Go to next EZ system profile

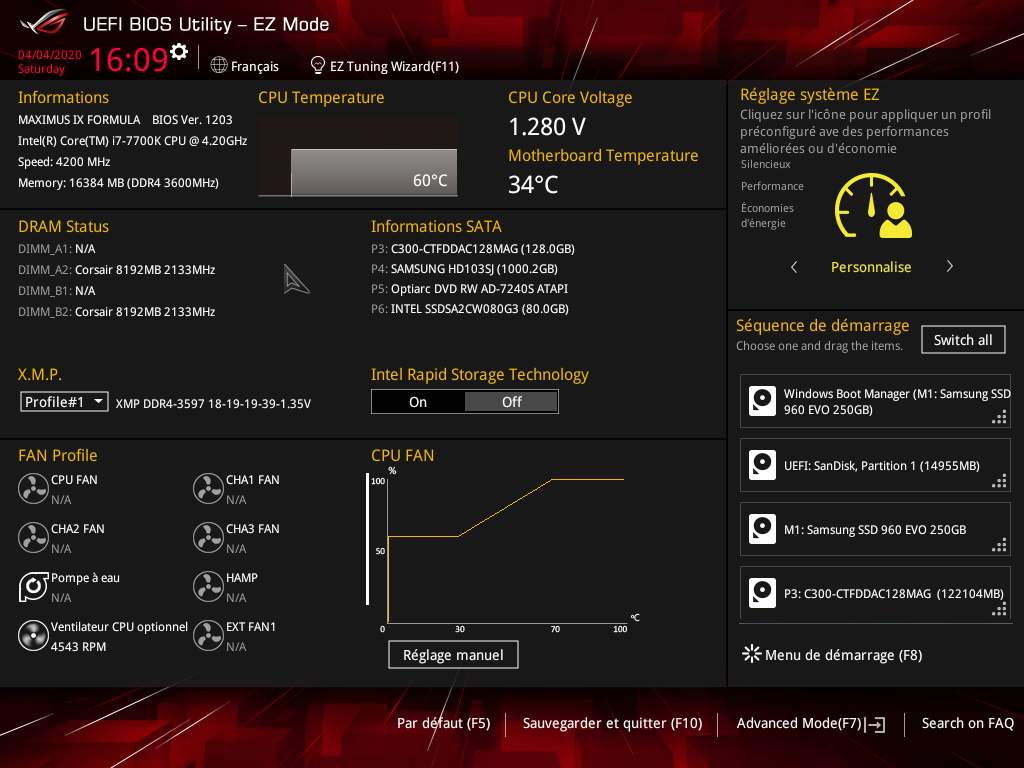950,266
